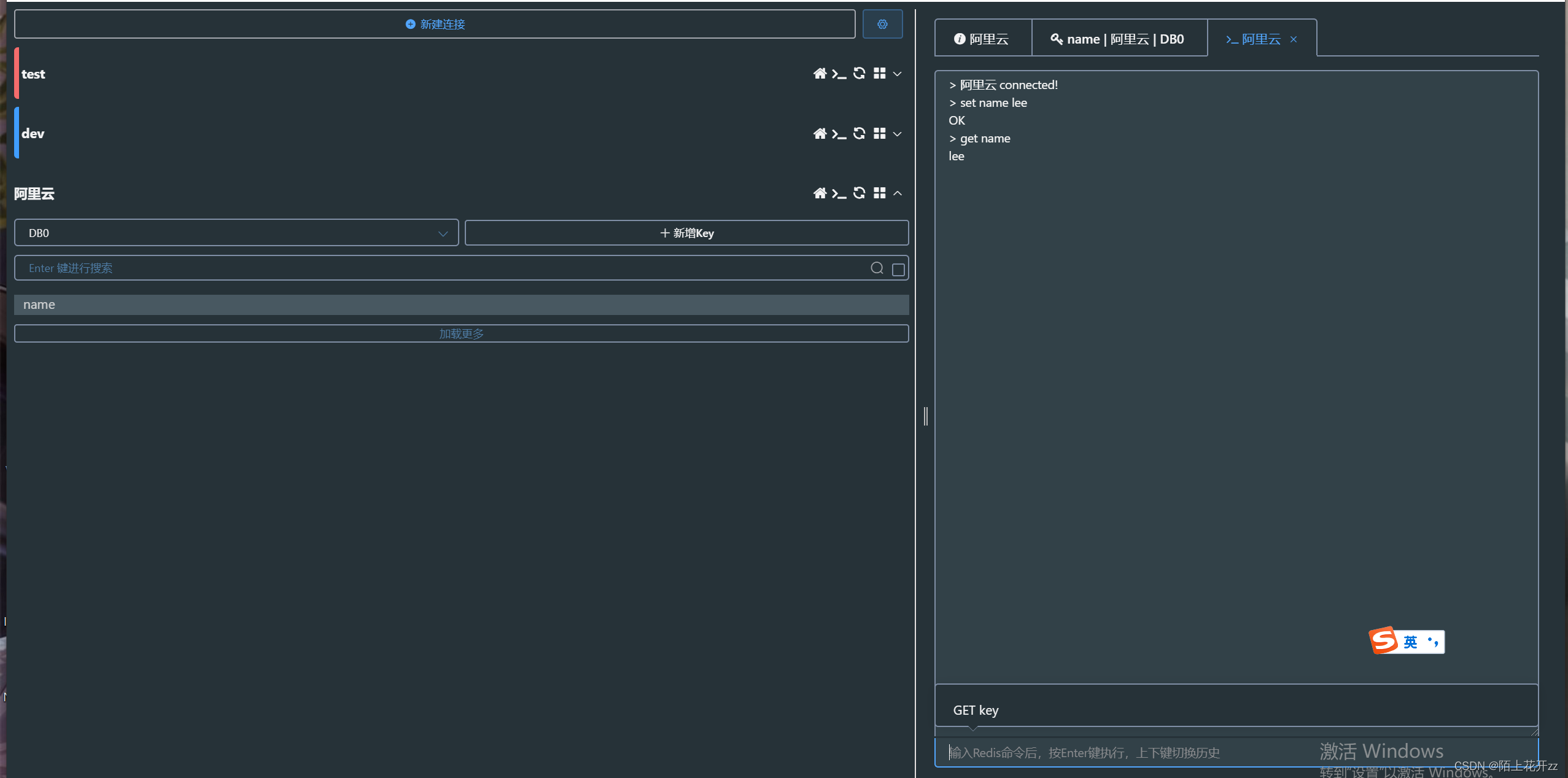Click '阿里云 connected!' console line
This screenshot has width=1568, height=778.
(1003, 85)
